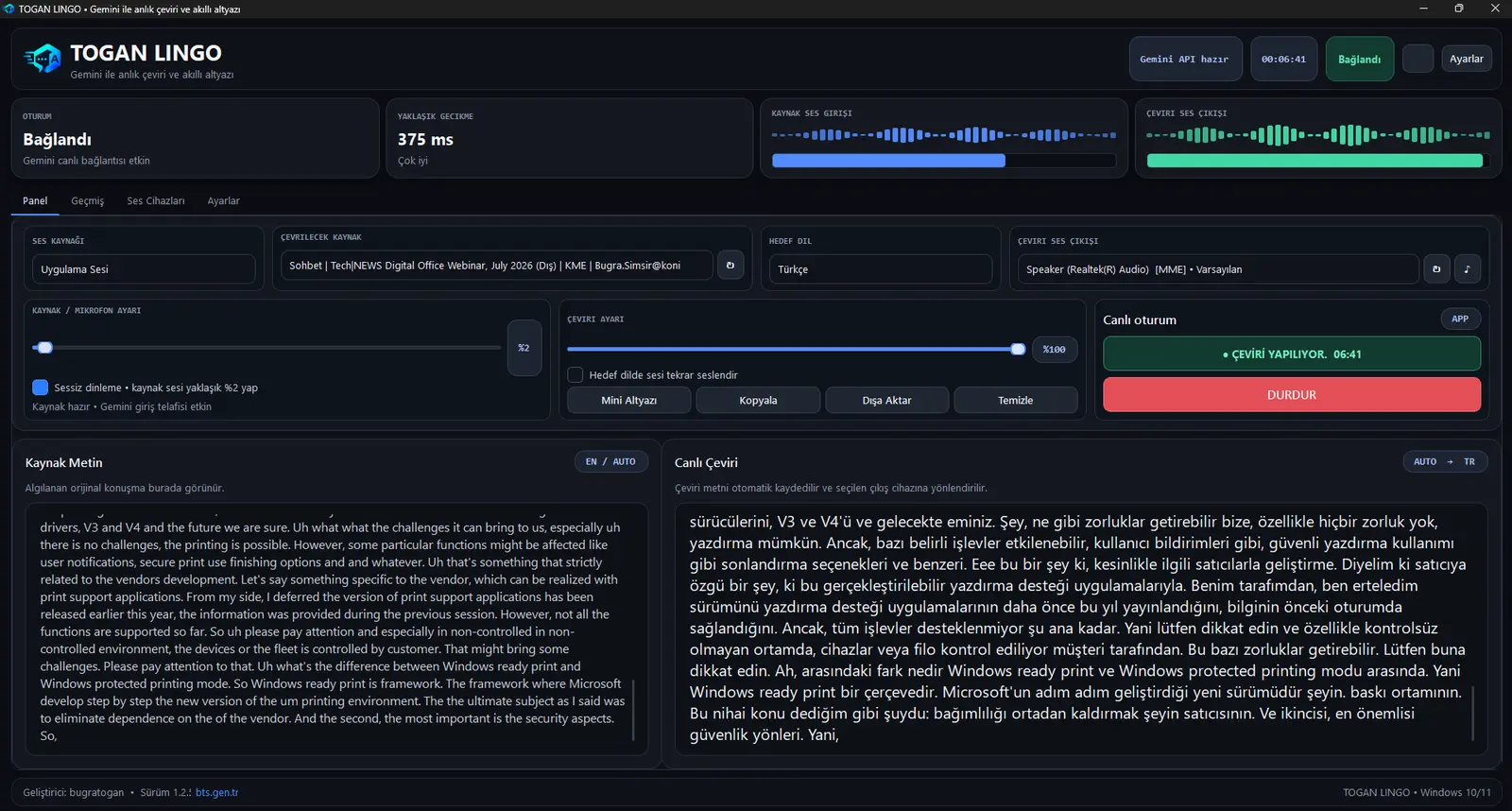Click the 'ÇEVİRİ YAPILIYOR. 06:41' status bar
1512x811 pixels.
1291,354
